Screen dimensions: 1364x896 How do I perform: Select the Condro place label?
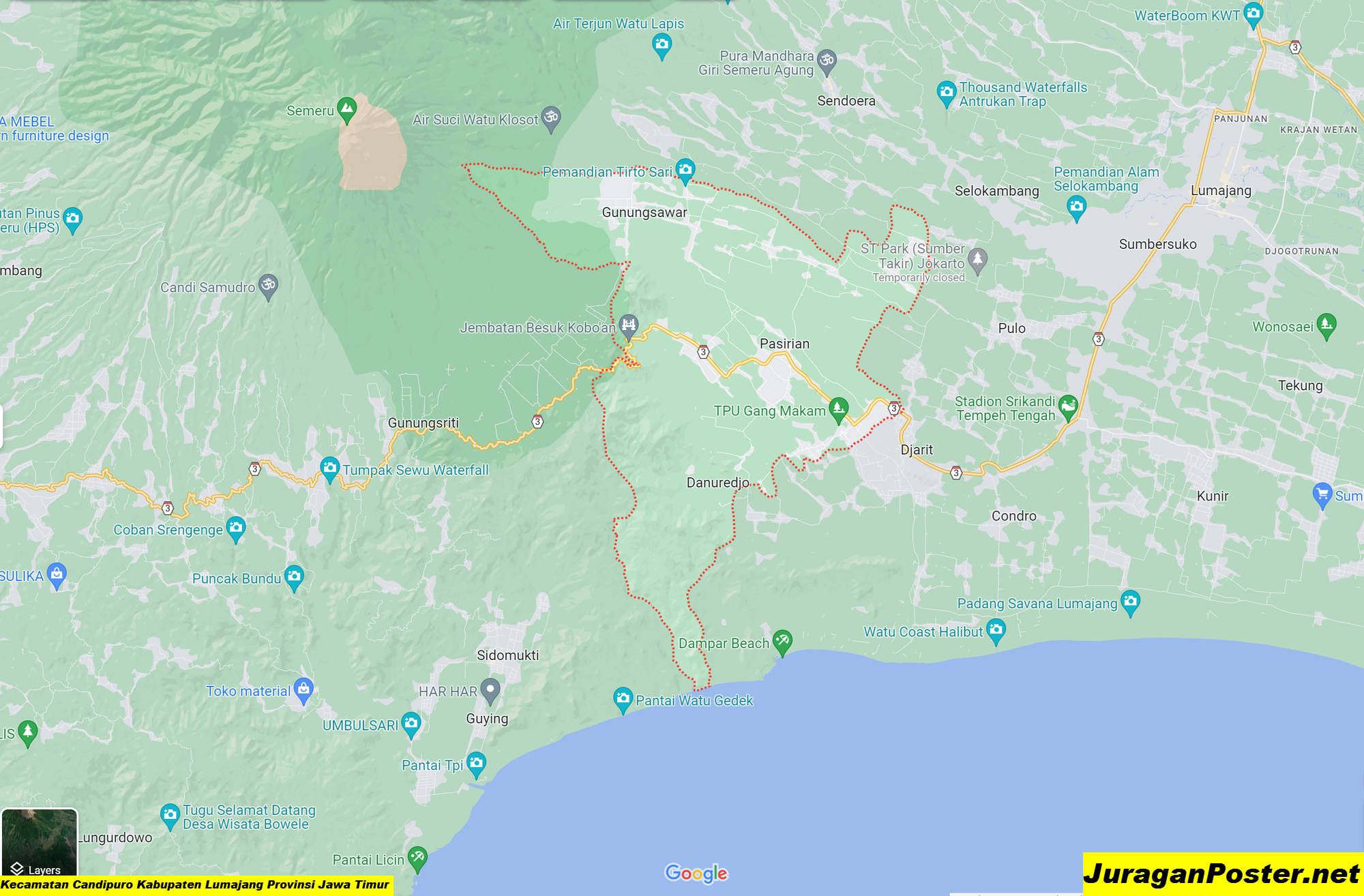1013,516
